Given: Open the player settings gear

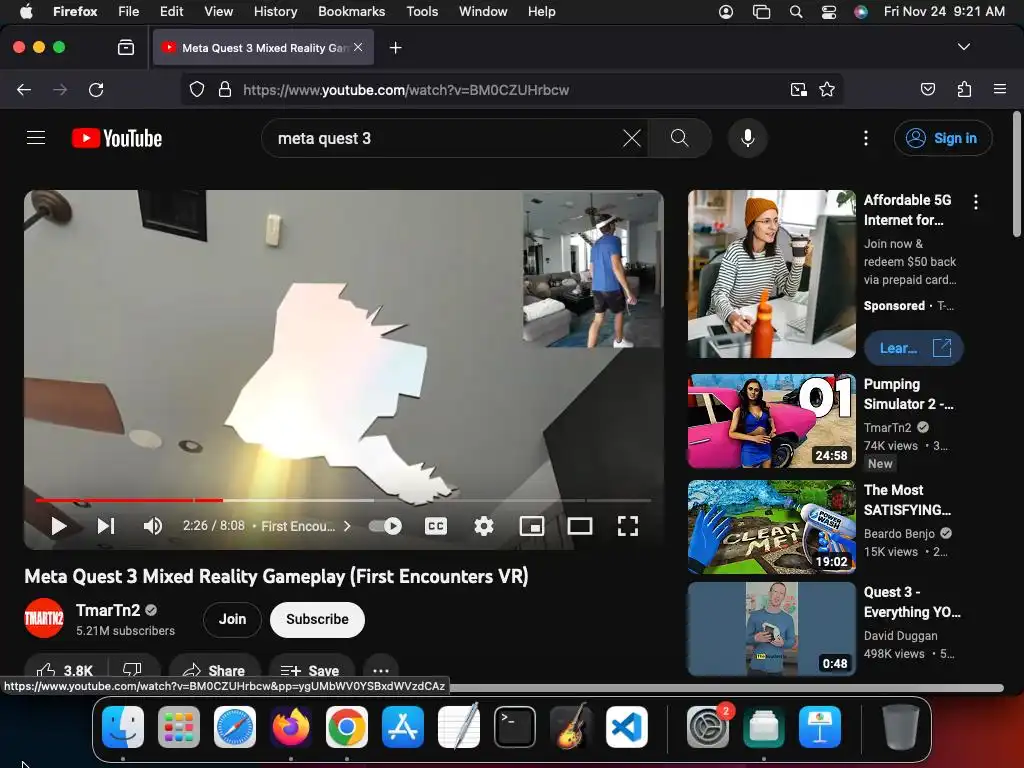Looking at the screenshot, I should click(484, 526).
